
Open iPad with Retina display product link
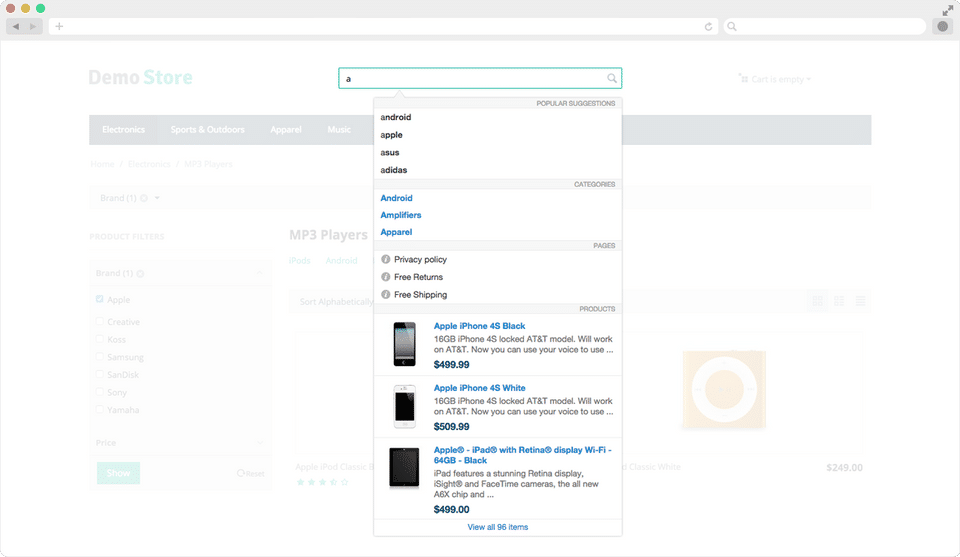tap(522, 455)
